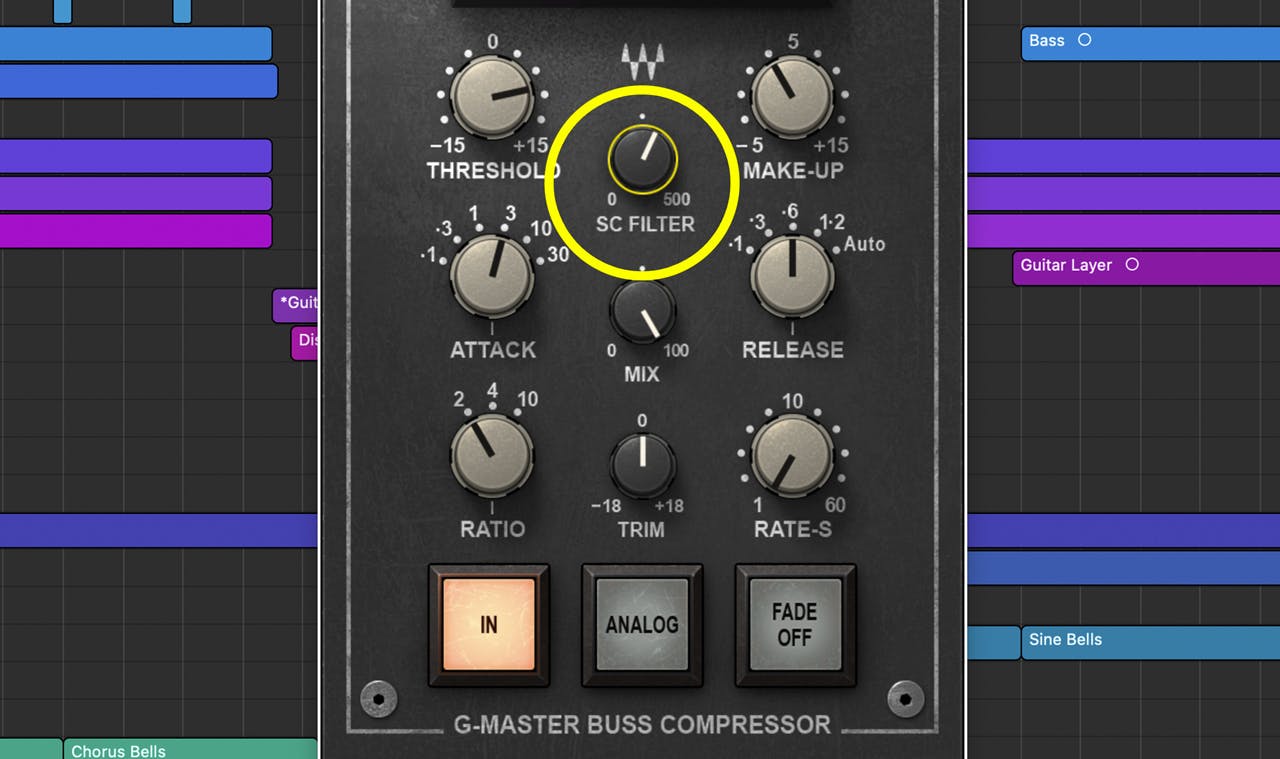
Task: Select the *Guit region
Action: [x=296, y=305]
